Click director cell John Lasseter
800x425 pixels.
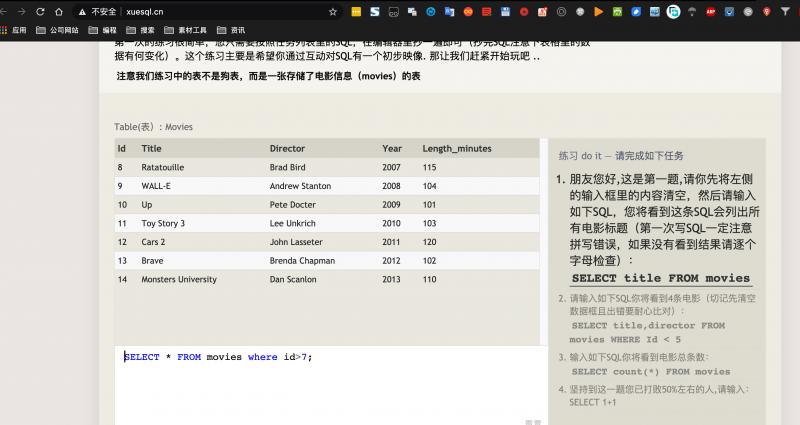pyautogui.click(x=296, y=242)
